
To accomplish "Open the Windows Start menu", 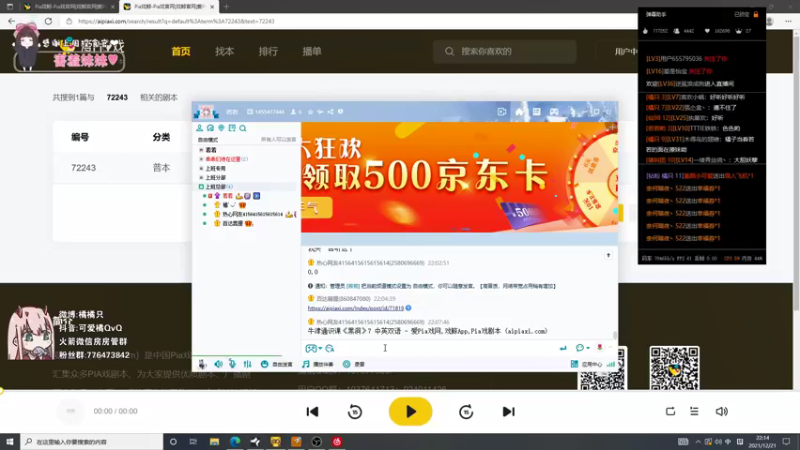I will click(x=10, y=442).
